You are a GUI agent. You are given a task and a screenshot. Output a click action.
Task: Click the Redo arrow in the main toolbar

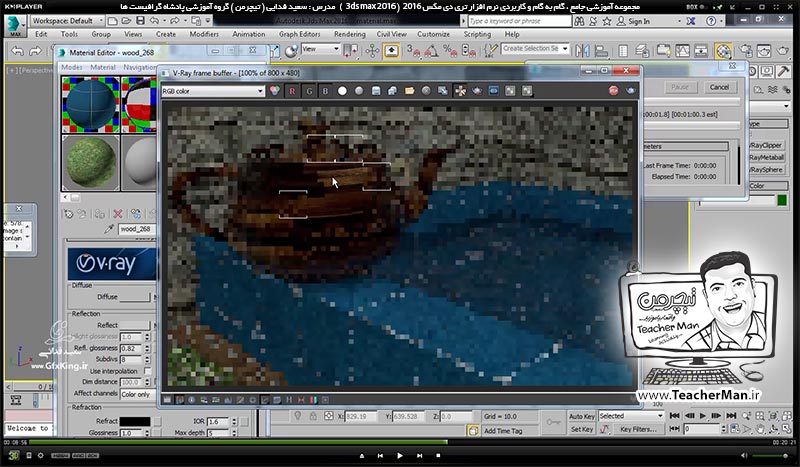pos(35,51)
